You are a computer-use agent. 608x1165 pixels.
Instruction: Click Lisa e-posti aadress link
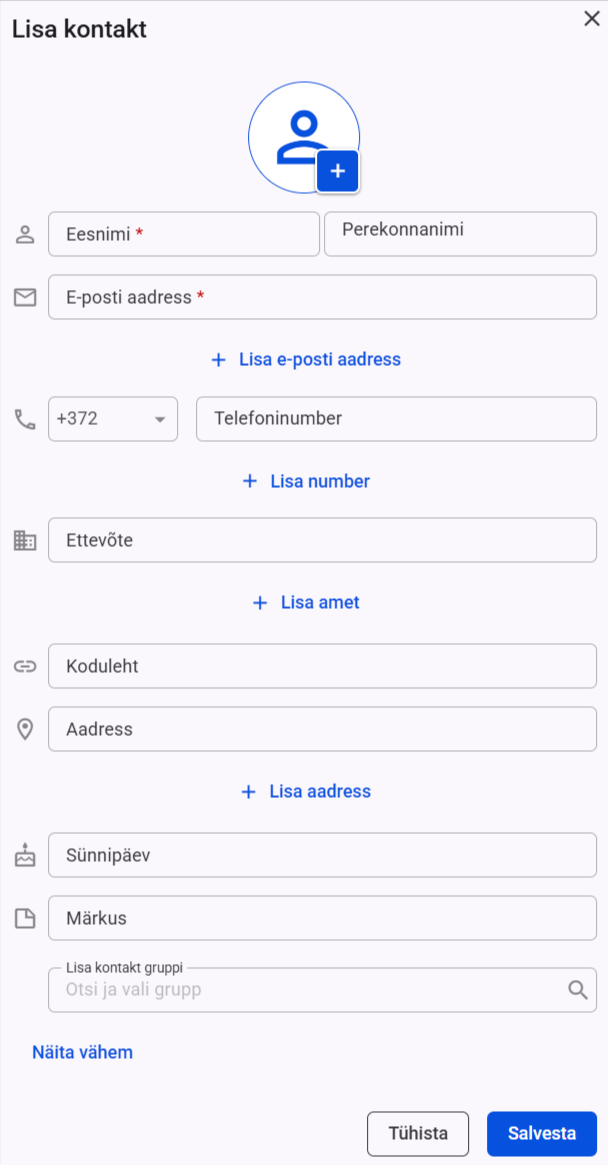pyautogui.click(x=306, y=360)
